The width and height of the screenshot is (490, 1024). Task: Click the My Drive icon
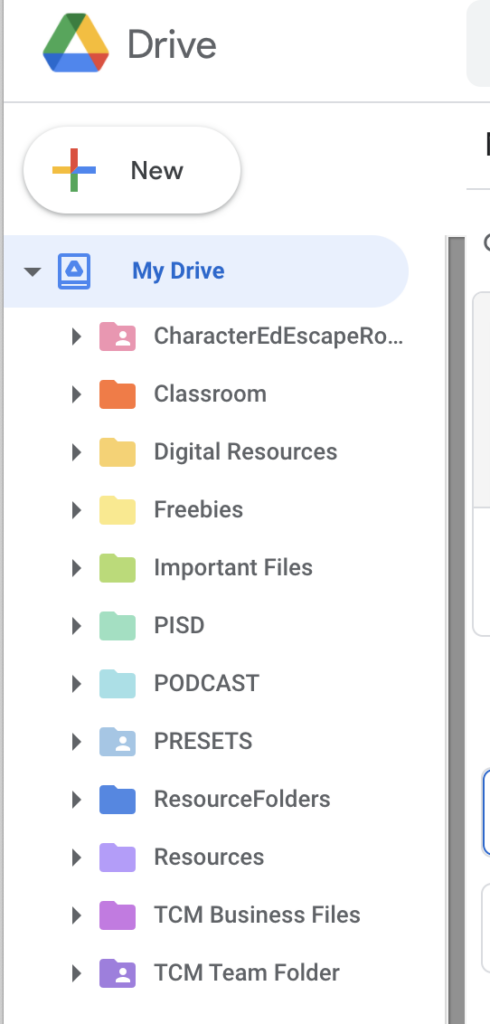[74, 271]
